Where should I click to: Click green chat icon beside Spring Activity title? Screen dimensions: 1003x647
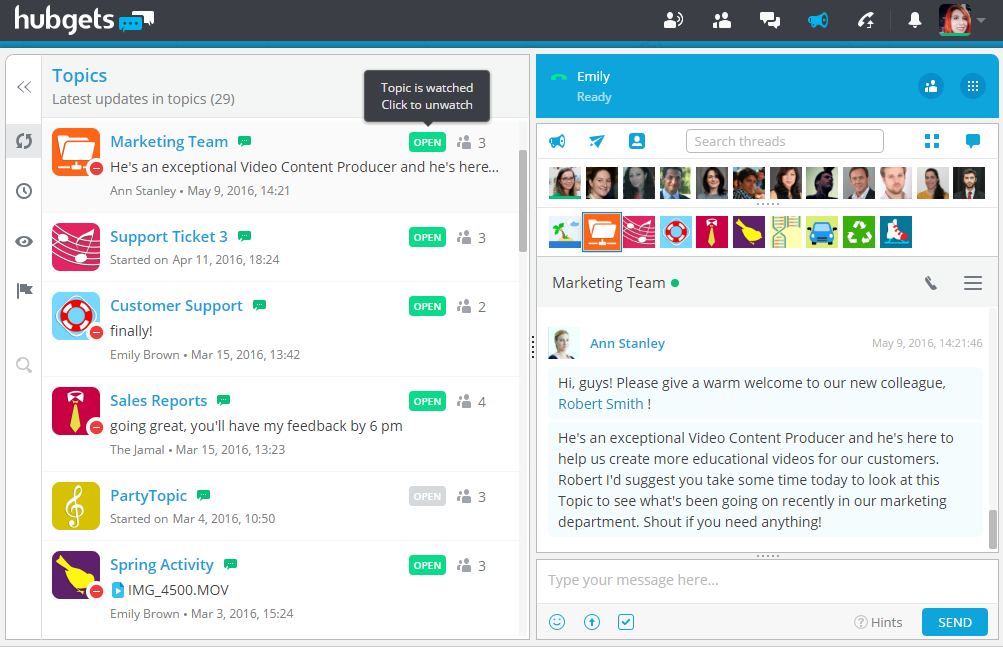[230, 564]
